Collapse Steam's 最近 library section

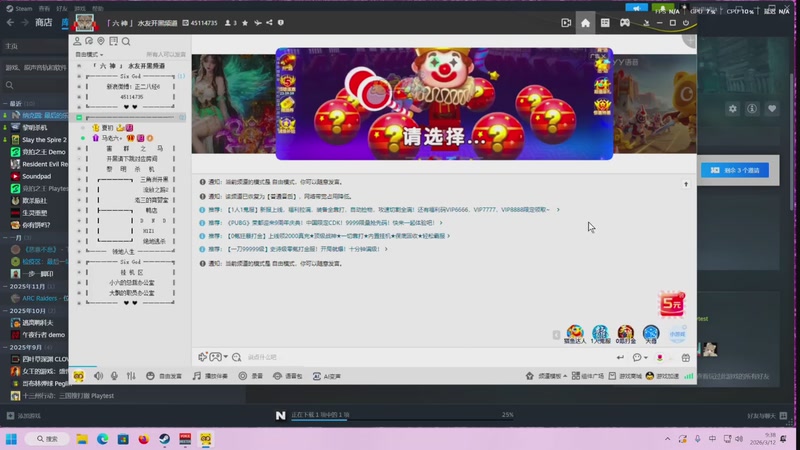pyautogui.click(x=6, y=104)
